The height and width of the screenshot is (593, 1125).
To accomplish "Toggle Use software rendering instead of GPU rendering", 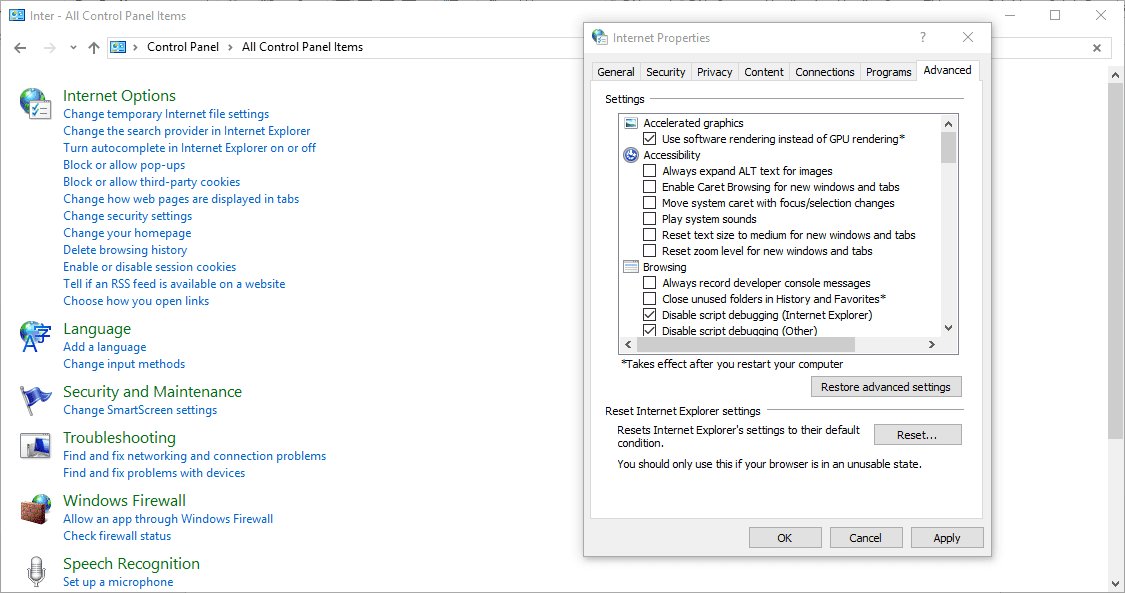I will (x=649, y=139).
